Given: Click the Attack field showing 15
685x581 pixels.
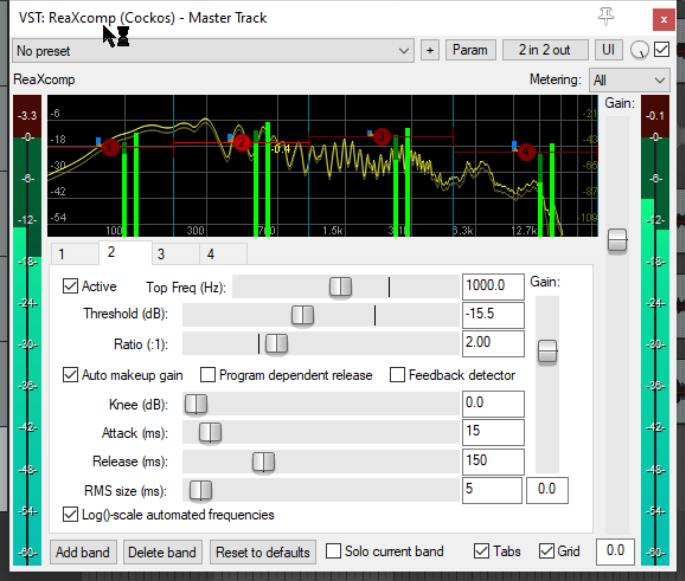Looking at the screenshot, I should pyautogui.click(x=493, y=433).
